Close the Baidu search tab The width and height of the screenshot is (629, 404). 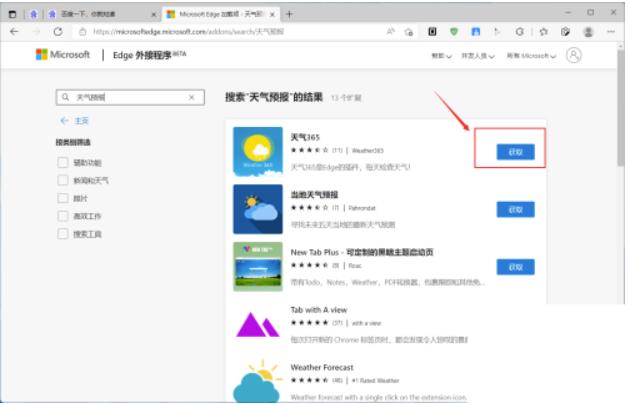153,14
